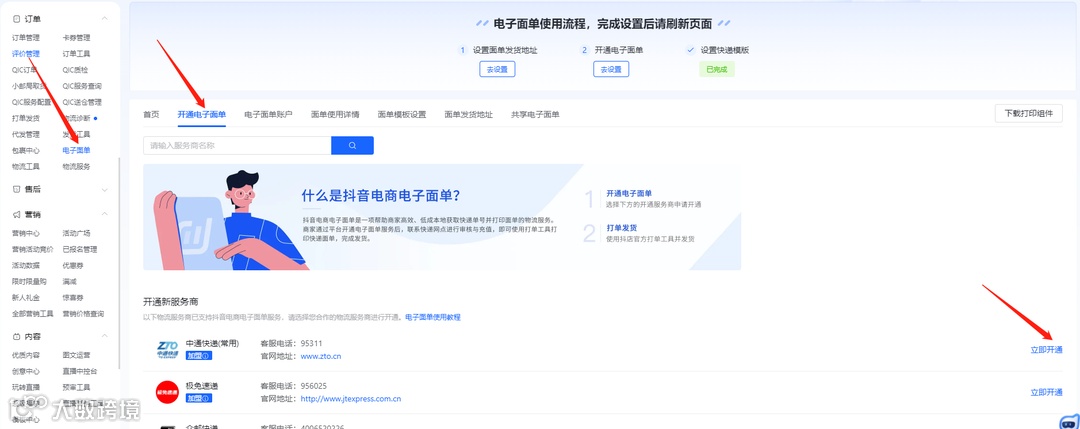Image resolution: width=1080 pixels, height=429 pixels.
Task: Open 包裹中心 in the sidebar
Action: [25, 150]
